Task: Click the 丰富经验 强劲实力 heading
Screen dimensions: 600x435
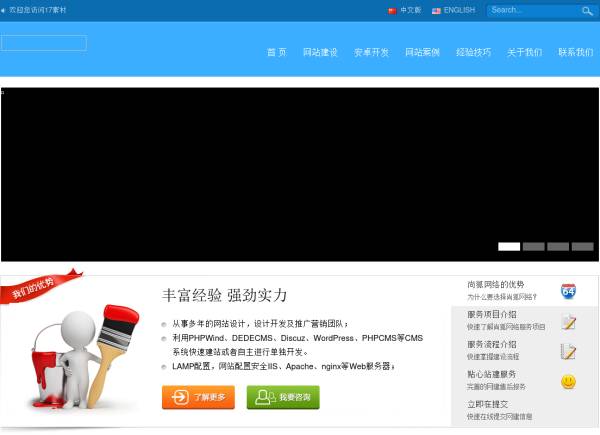Action: pos(224,295)
